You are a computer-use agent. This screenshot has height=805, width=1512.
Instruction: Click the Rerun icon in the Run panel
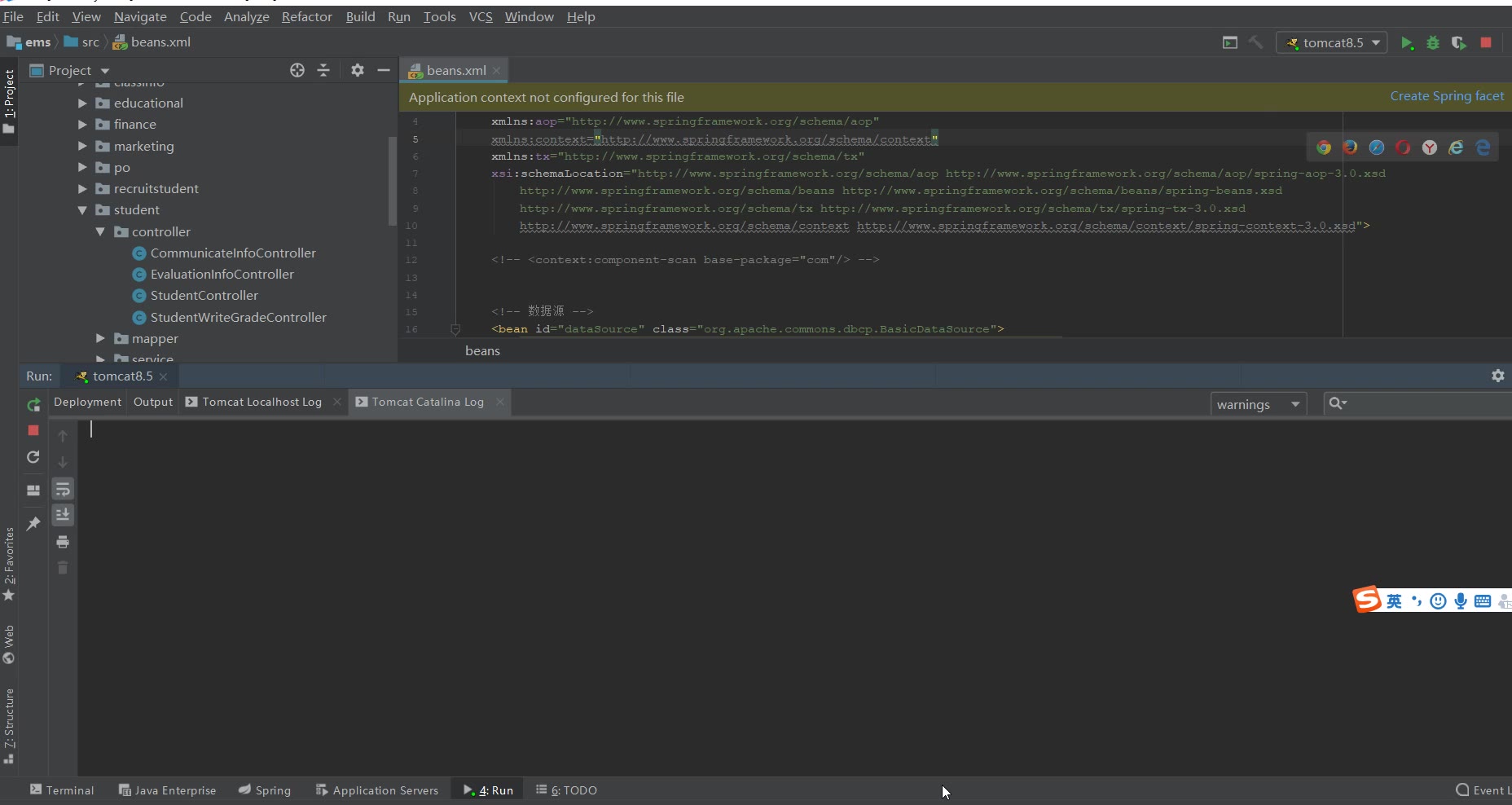[x=33, y=405]
